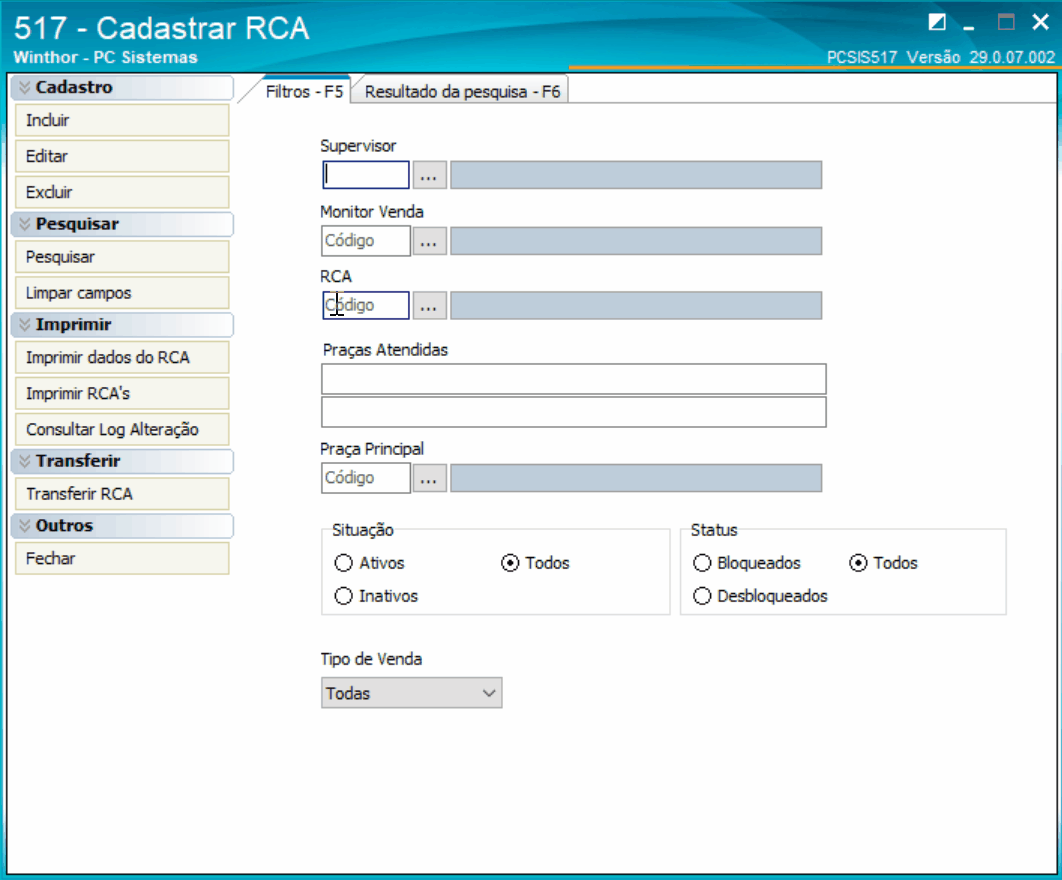This screenshot has height=880, width=1062.
Task: Click the Transferir RCA button
Action: [122, 494]
